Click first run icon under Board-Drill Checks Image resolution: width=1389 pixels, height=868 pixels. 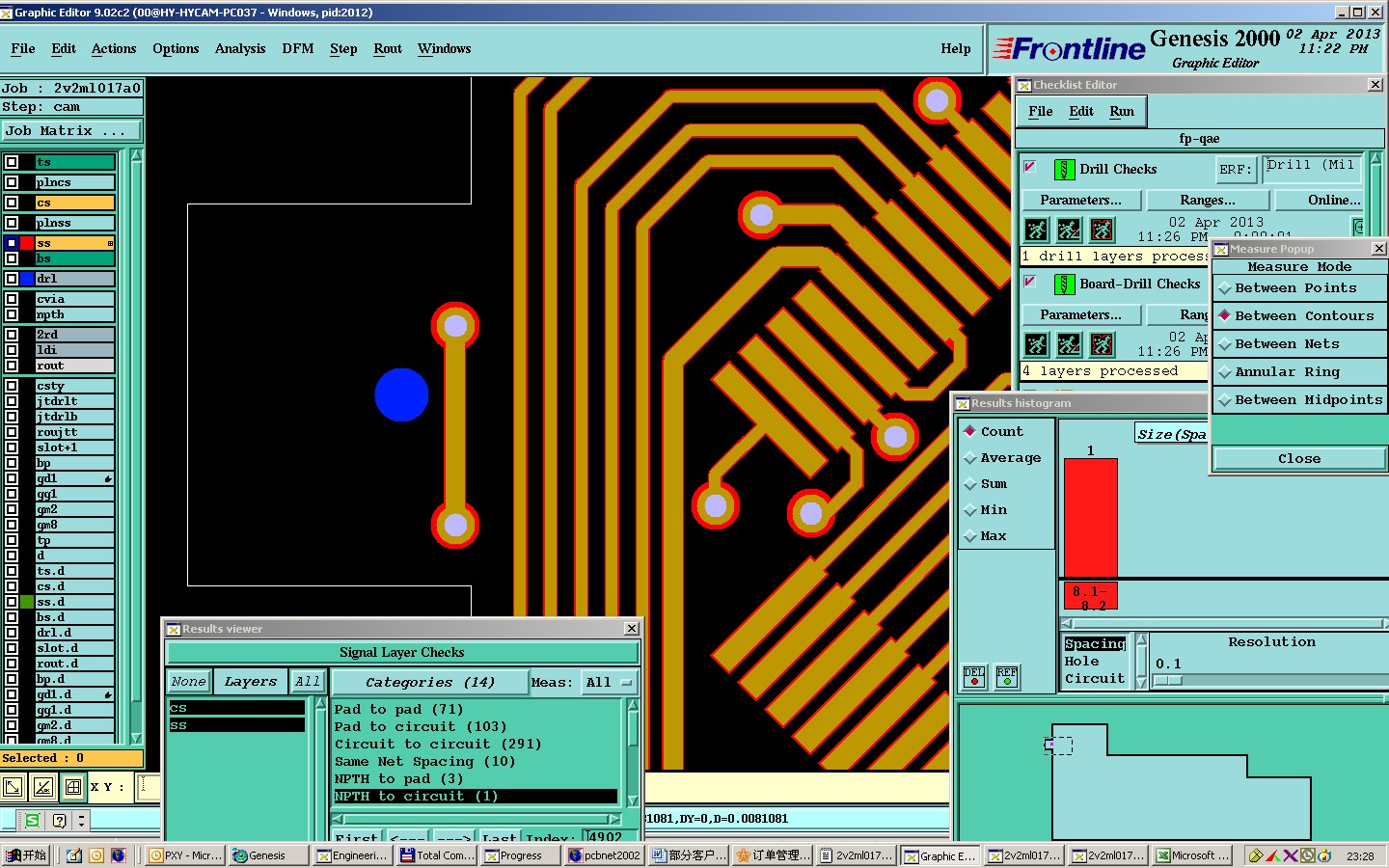(1036, 344)
